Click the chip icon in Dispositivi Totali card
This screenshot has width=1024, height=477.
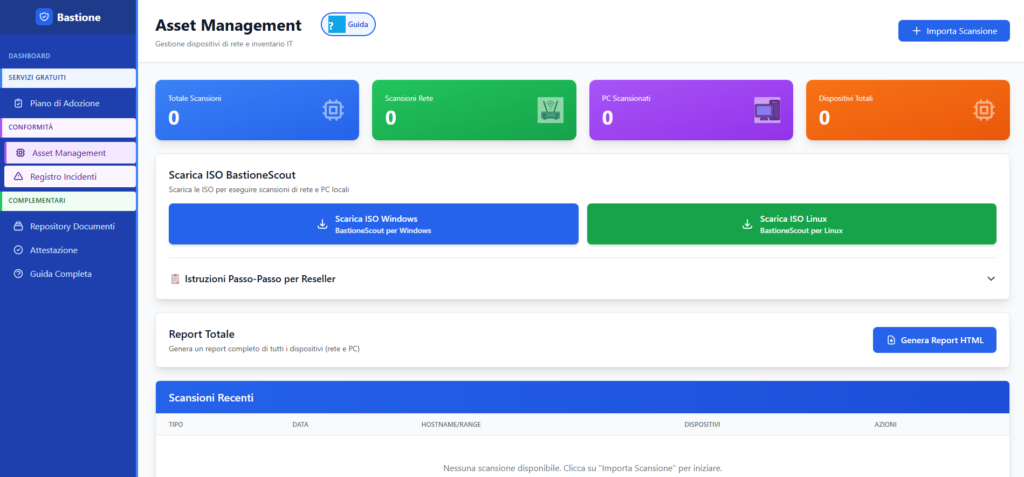tap(983, 110)
